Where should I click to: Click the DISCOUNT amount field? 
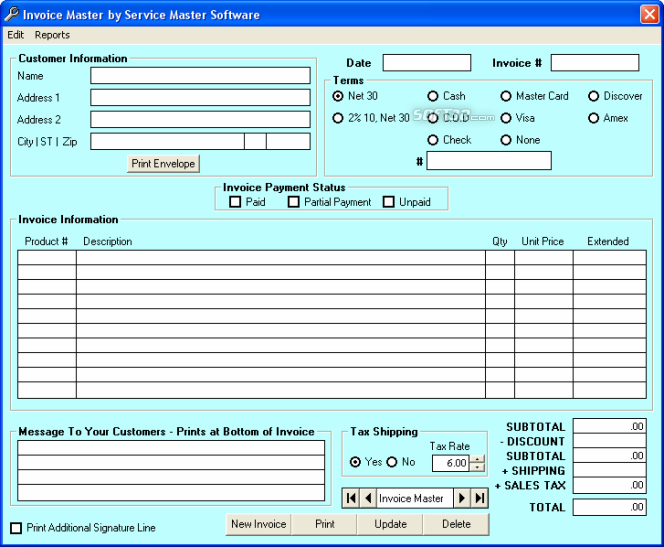click(609, 441)
